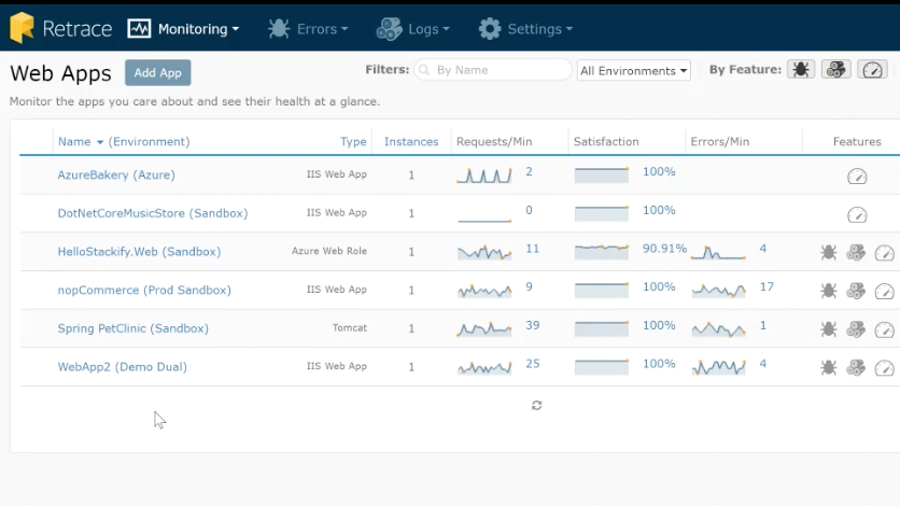Click HelloStackify.Web gauge icon
The width and height of the screenshot is (900, 506).
point(884,252)
